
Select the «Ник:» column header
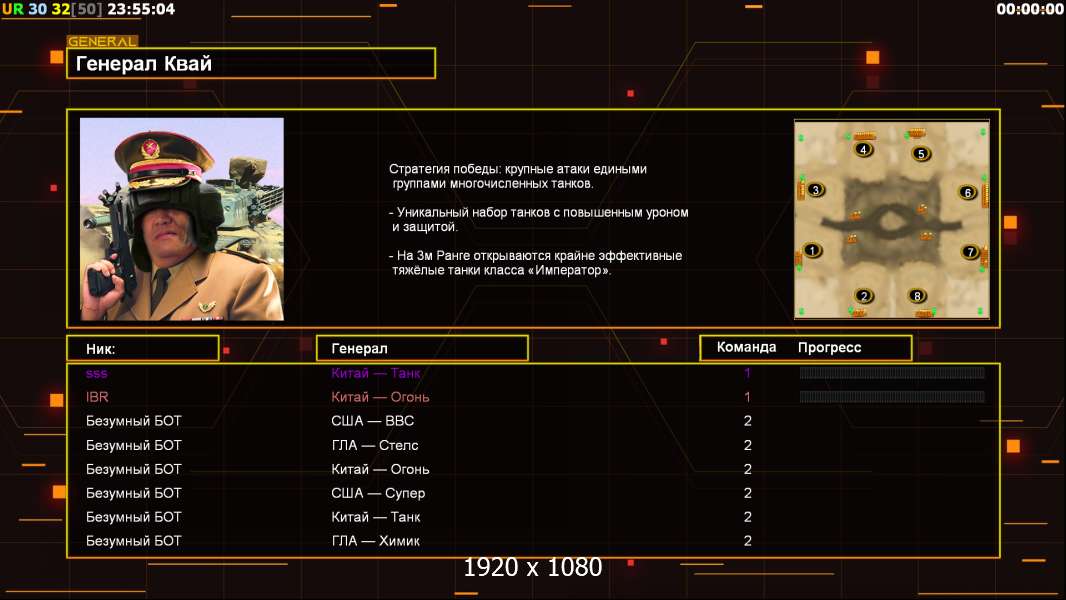click(142, 348)
